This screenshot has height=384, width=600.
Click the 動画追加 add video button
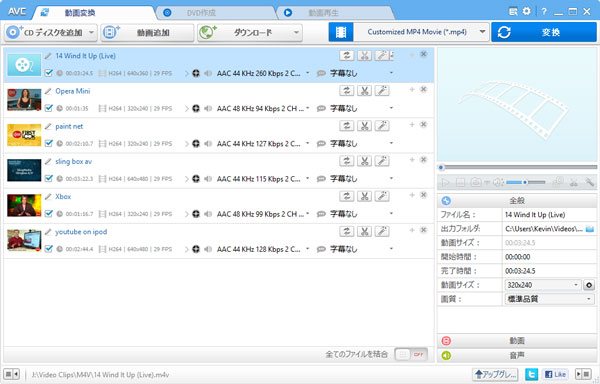tap(148, 33)
